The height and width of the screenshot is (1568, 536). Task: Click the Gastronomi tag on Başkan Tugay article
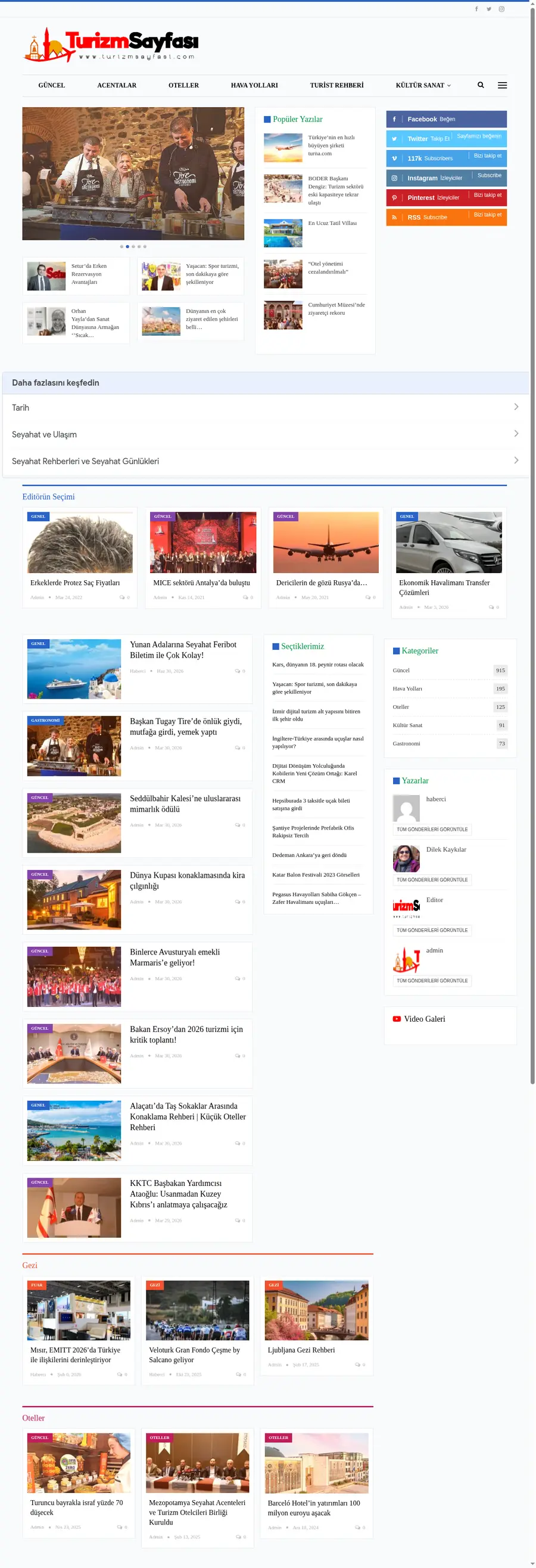pos(45,720)
